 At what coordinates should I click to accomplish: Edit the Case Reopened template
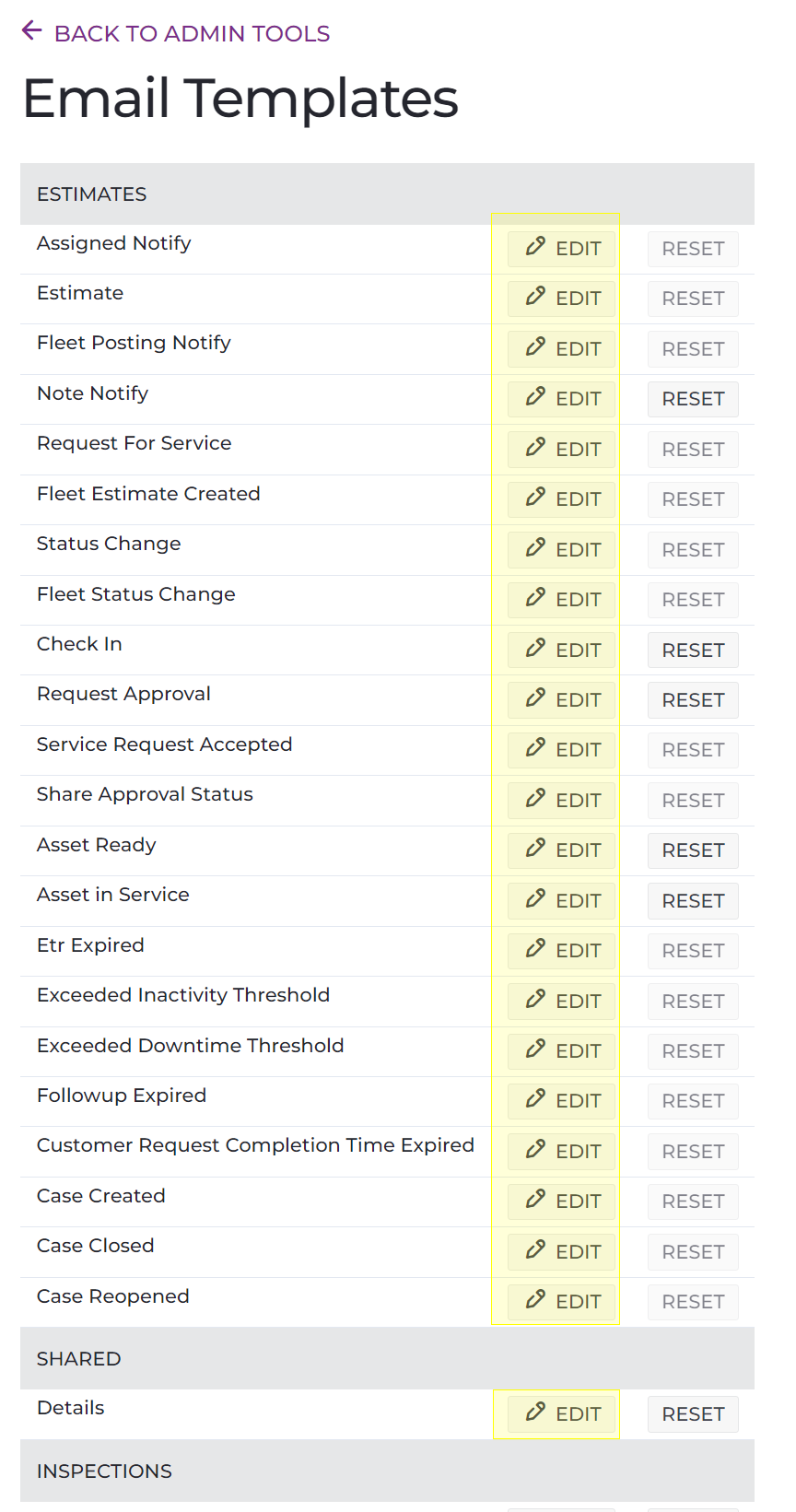click(560, 1301)
